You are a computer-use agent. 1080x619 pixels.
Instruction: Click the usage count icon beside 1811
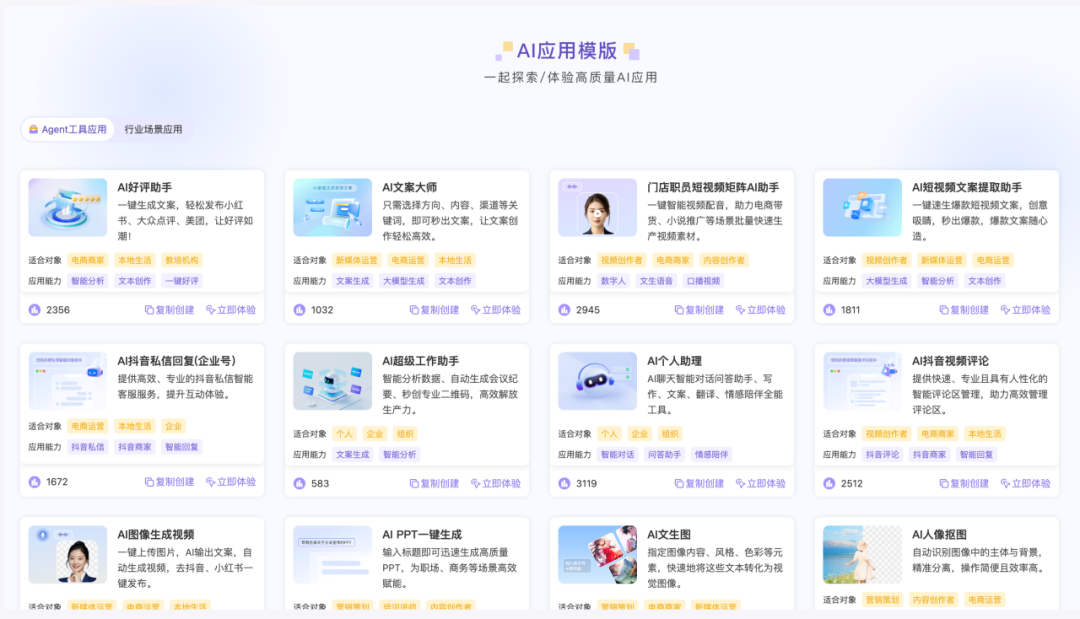[829, 310]
